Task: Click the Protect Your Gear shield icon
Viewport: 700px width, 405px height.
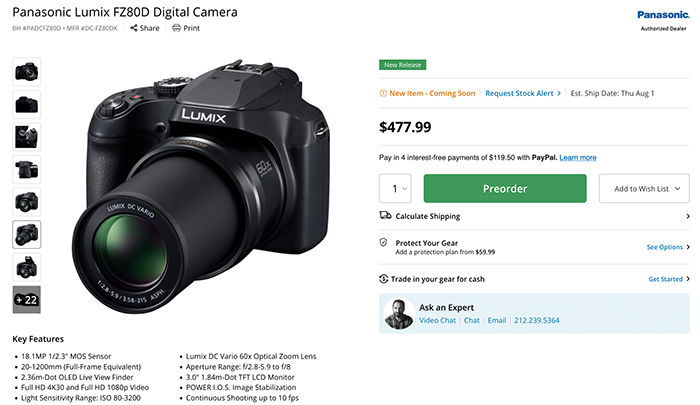Action: click(385, 243)
